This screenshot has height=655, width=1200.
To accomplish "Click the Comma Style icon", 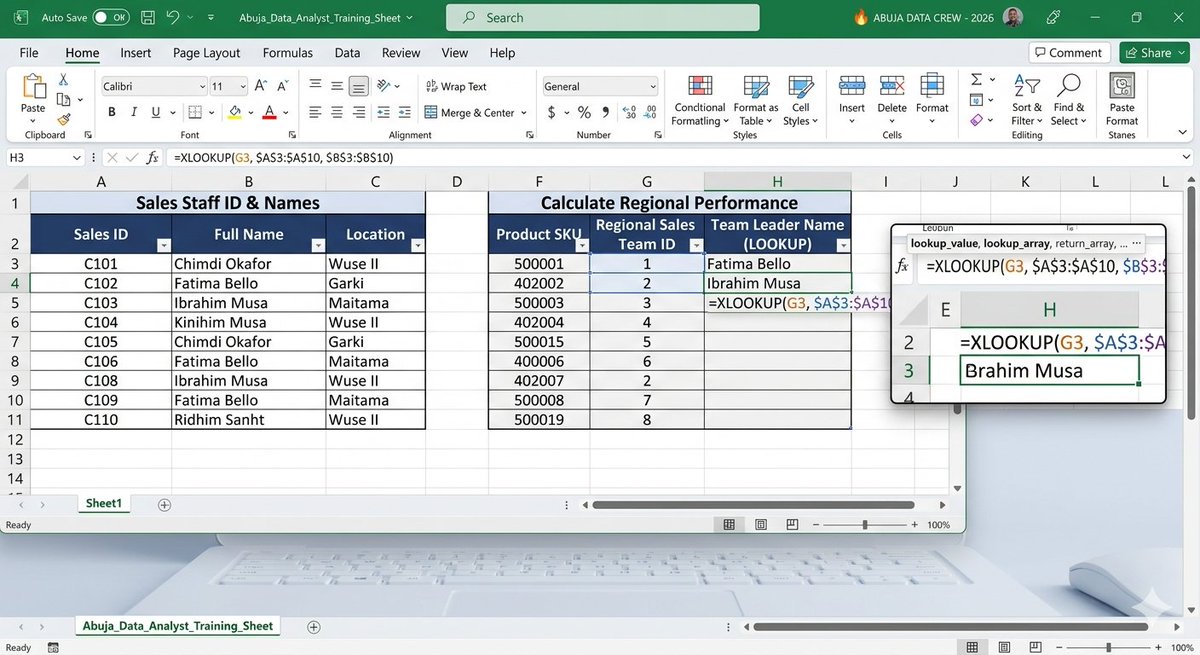I will click(x=604, y=113).
